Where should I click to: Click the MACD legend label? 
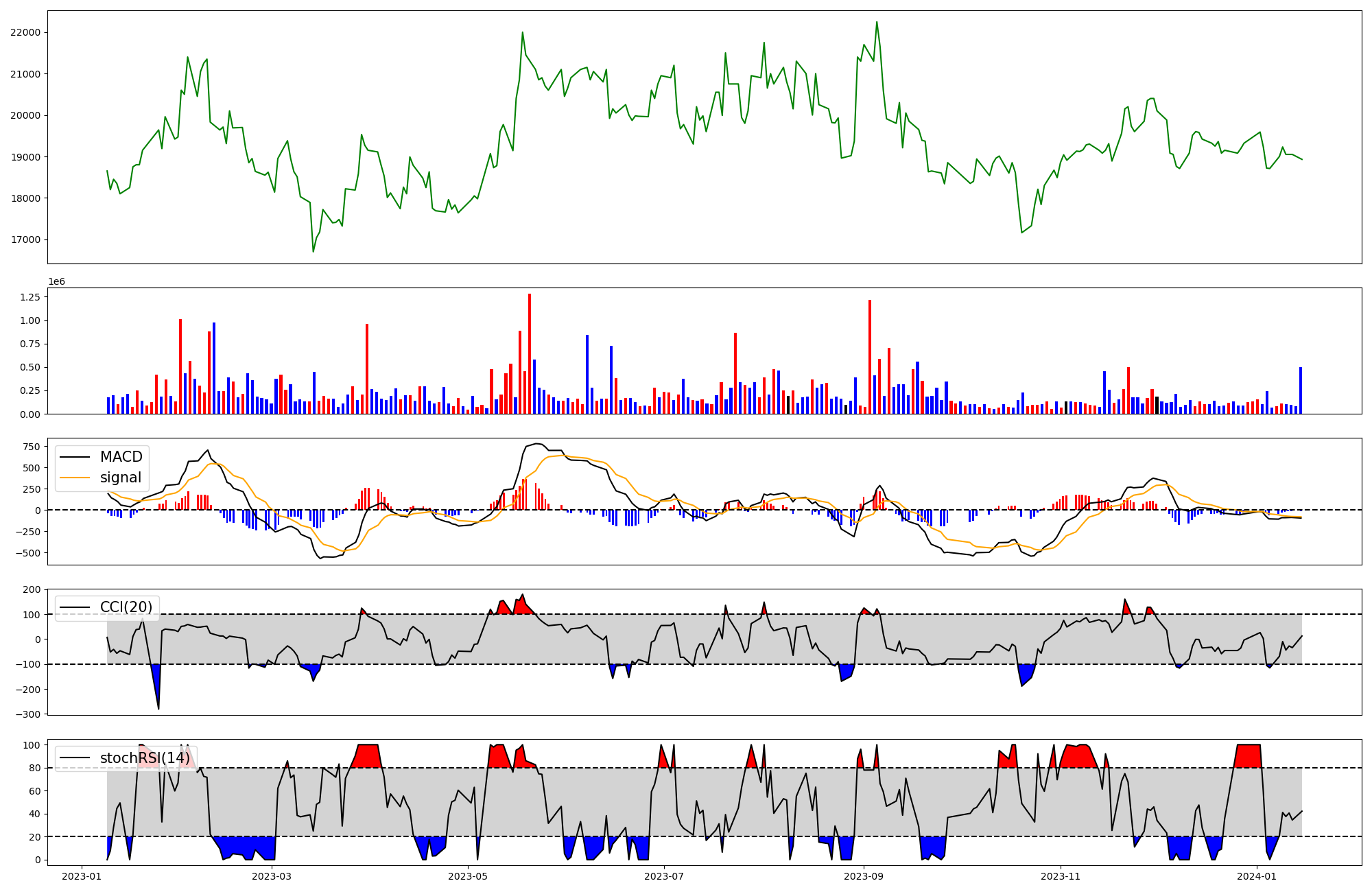tap(121, 457)
